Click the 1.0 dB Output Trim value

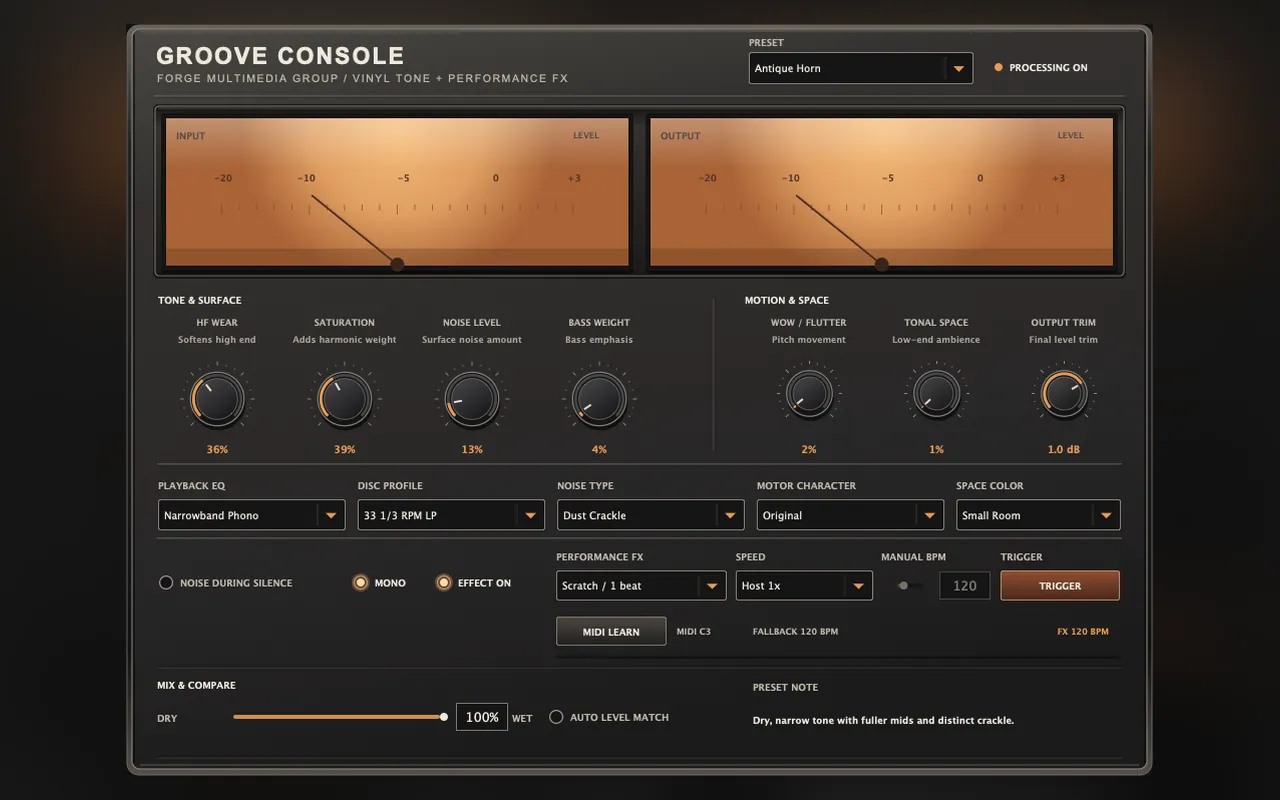click(1063, 450)
